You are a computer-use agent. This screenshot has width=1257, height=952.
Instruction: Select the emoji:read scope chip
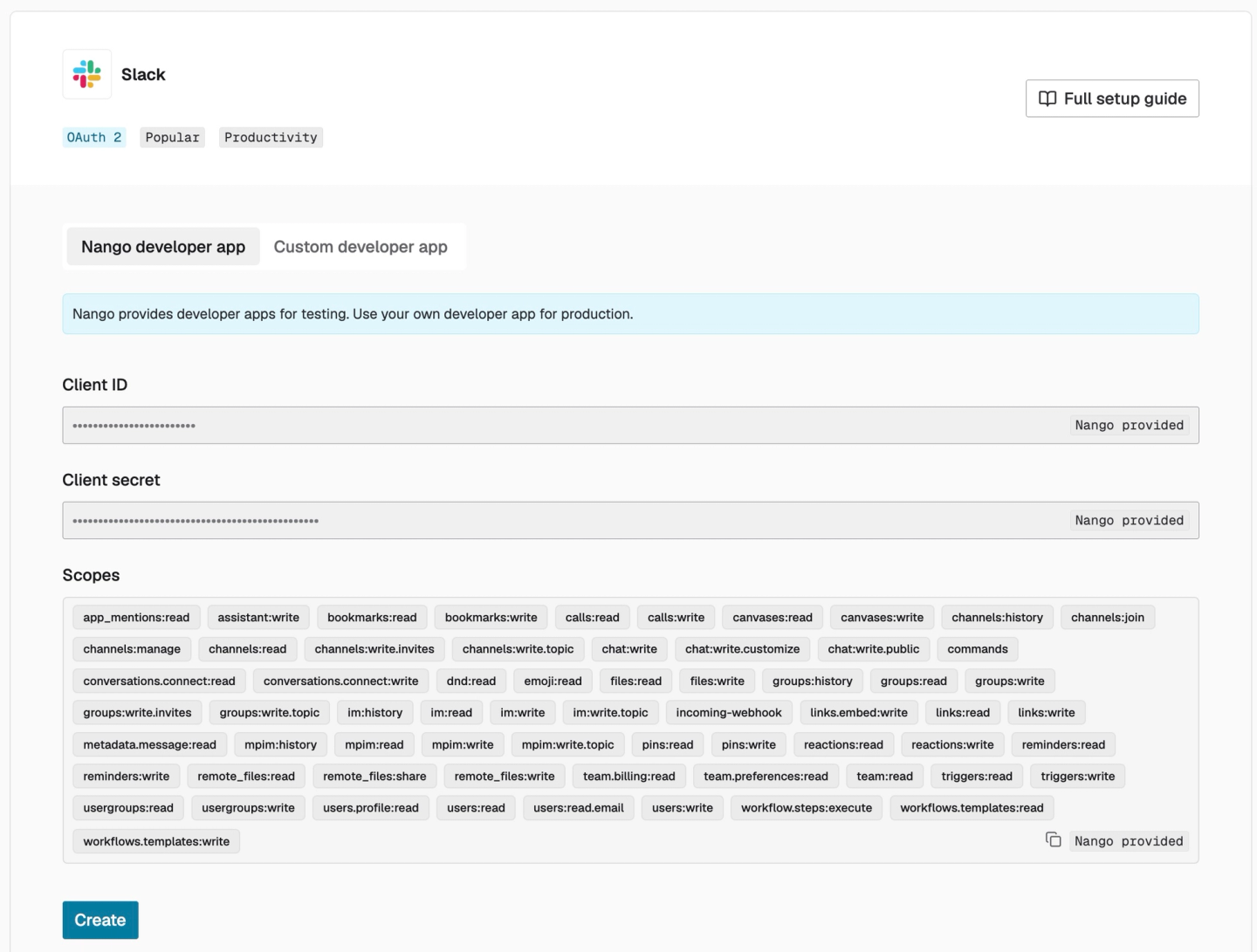553,681
